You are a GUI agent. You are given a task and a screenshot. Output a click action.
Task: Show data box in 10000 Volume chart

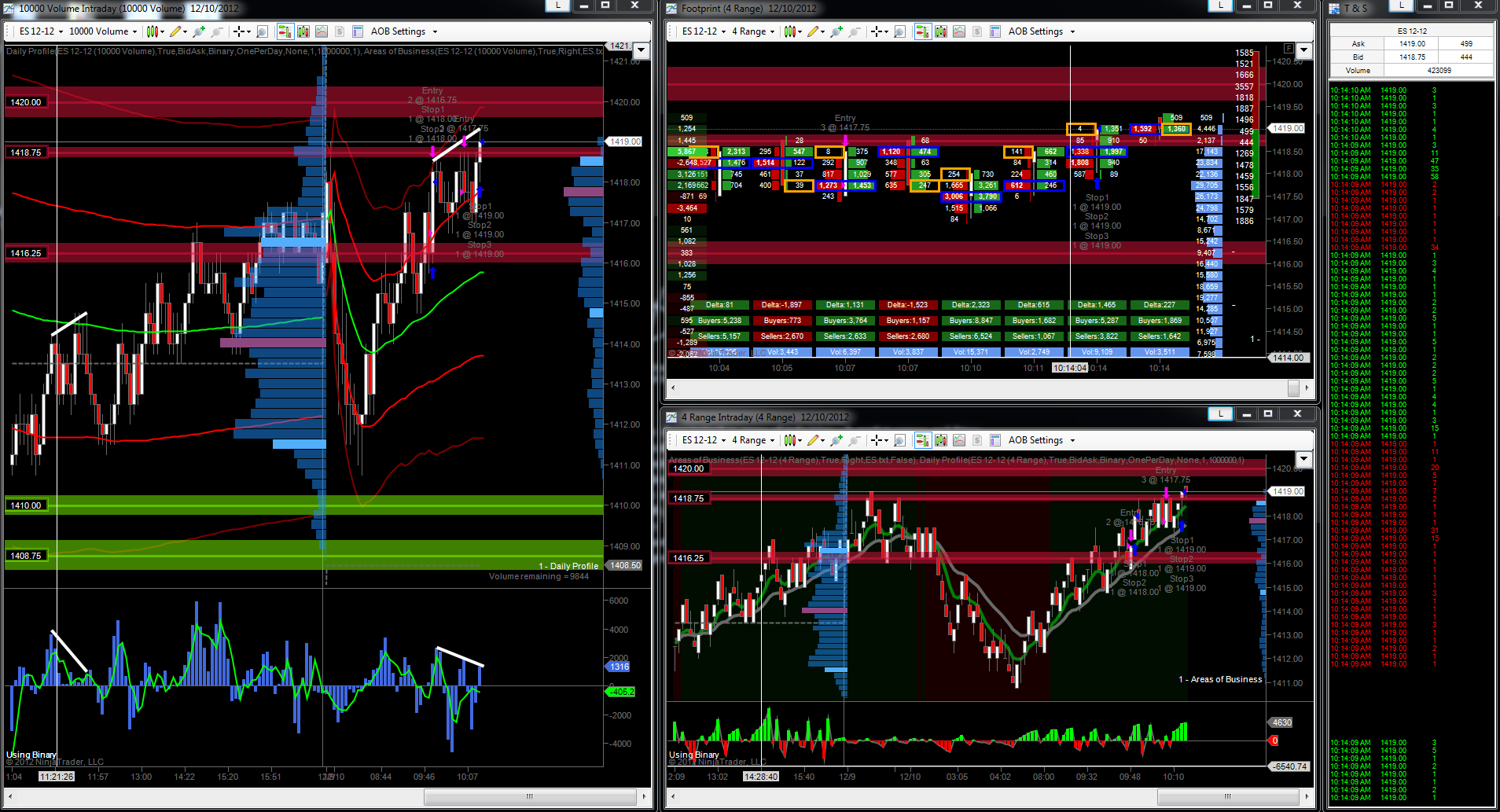coord(262,31)
